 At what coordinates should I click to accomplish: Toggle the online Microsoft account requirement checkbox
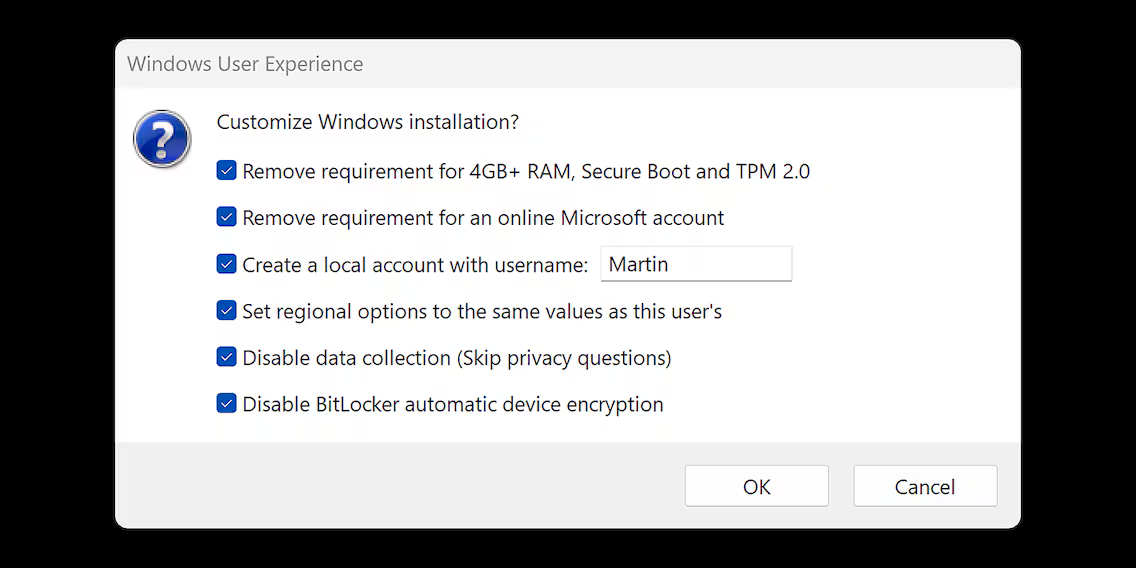[227, 217]
